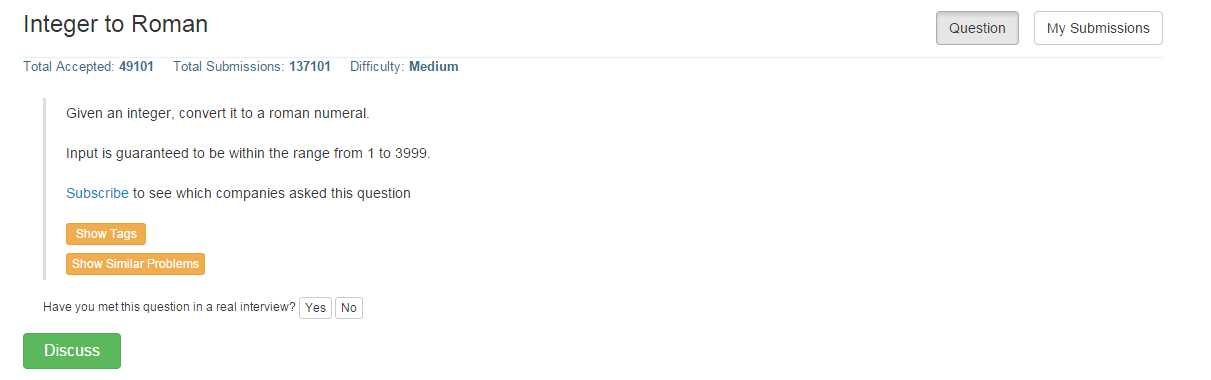The image size is (1211, 380).
Task: Follow the Subscribe link
Action: coord(97,193)
